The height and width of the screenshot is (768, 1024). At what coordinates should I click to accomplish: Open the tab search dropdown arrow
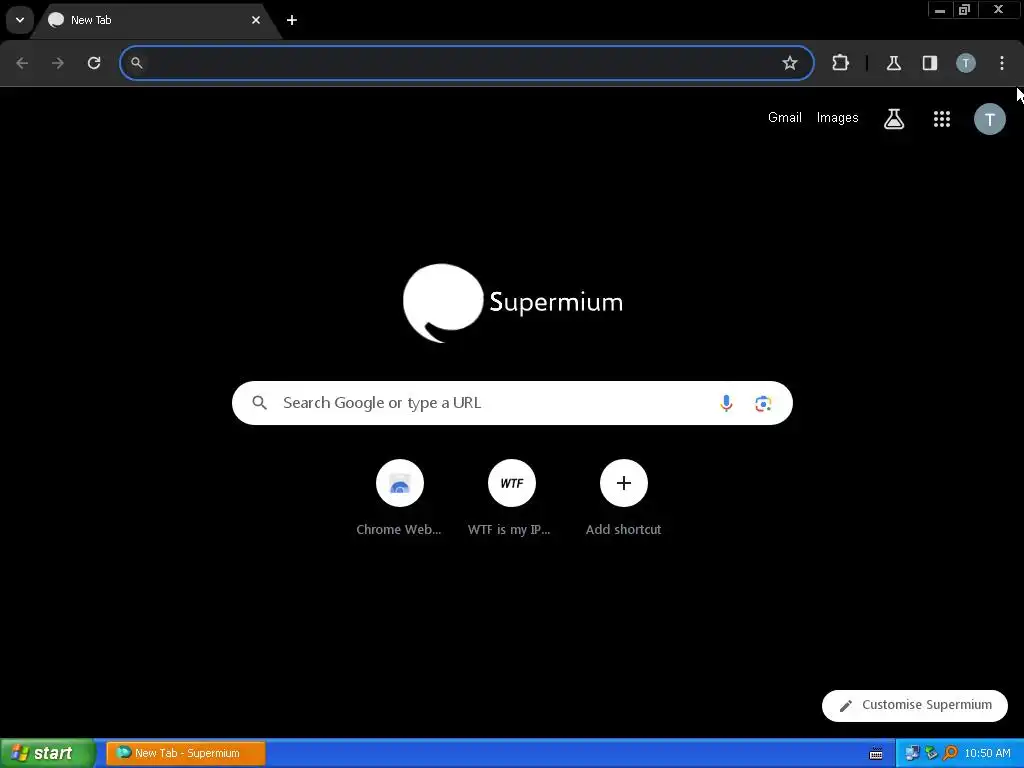pyautogui.click(x=20, y=20)
